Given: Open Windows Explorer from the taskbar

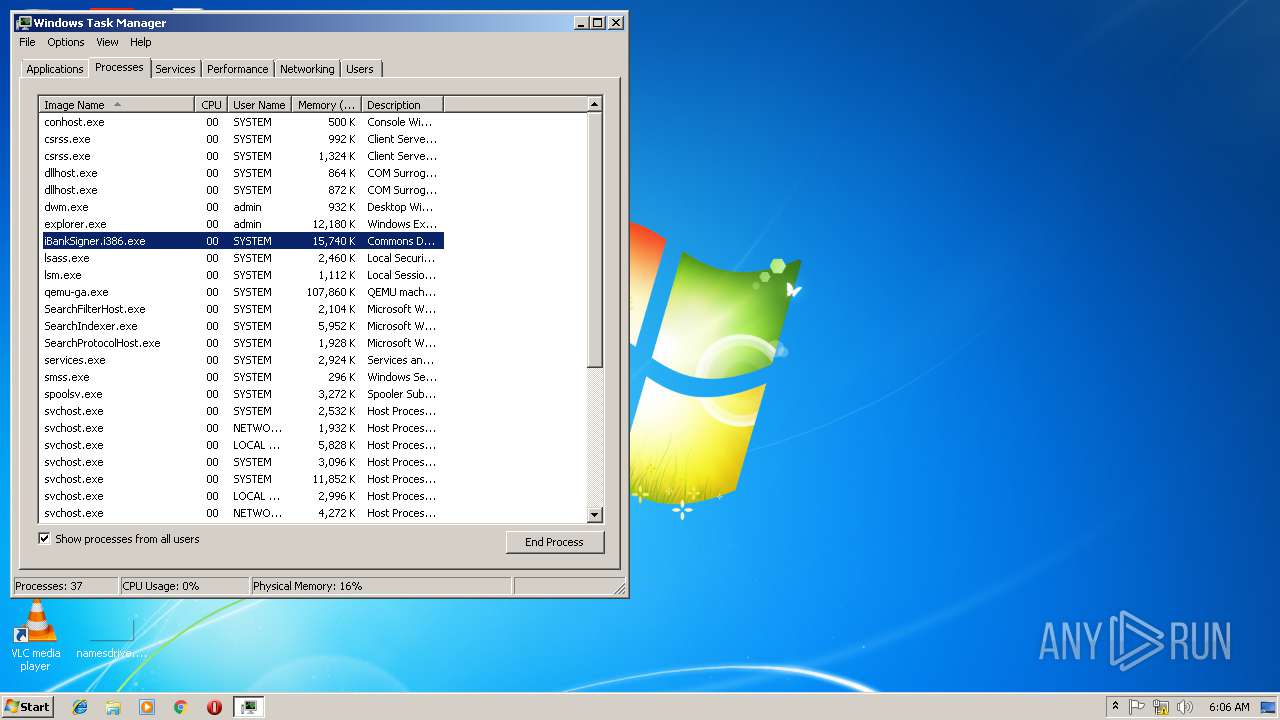Looking at the screenshot, I should (x=113, y=707).
